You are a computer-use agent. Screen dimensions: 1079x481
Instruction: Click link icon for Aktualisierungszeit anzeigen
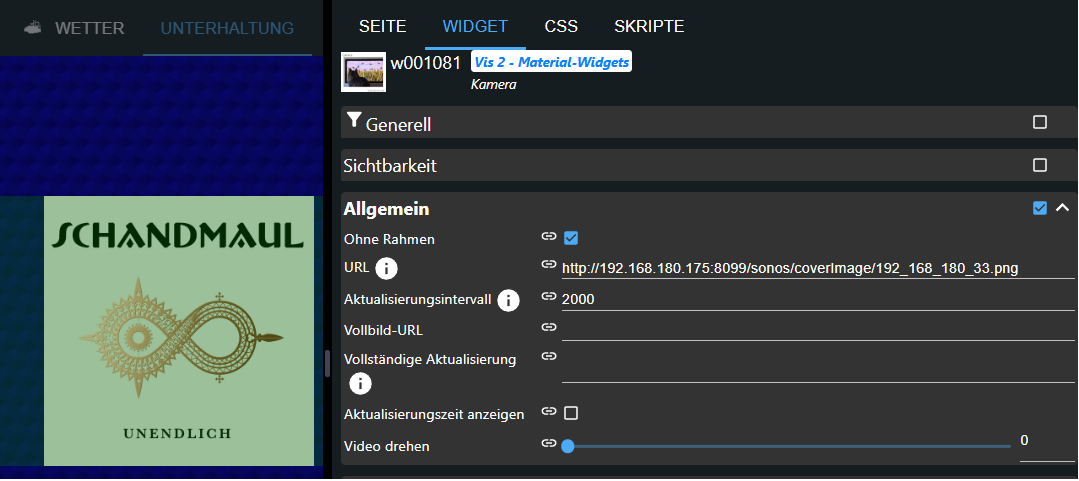tap(548, 412)
